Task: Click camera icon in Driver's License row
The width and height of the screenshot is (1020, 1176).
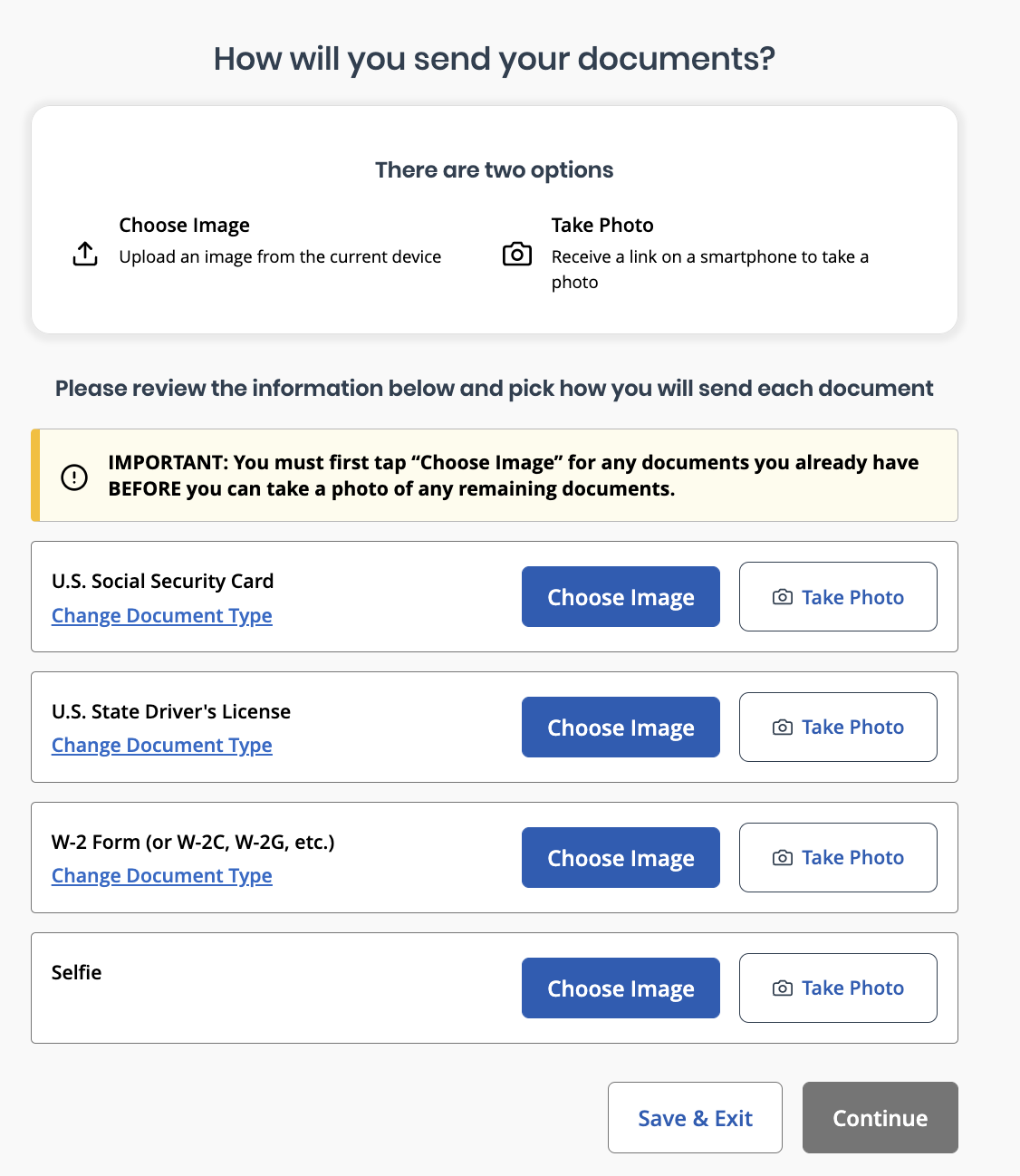Action: pyautogui.click(x=783, y=728)
